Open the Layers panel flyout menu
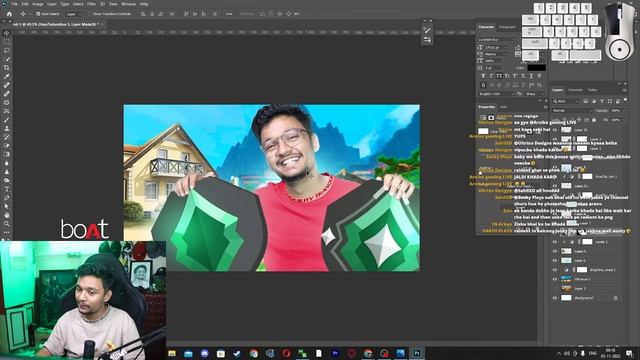This screenshot has height=360, width=640. pyautogui.click(x=624, y=90)
